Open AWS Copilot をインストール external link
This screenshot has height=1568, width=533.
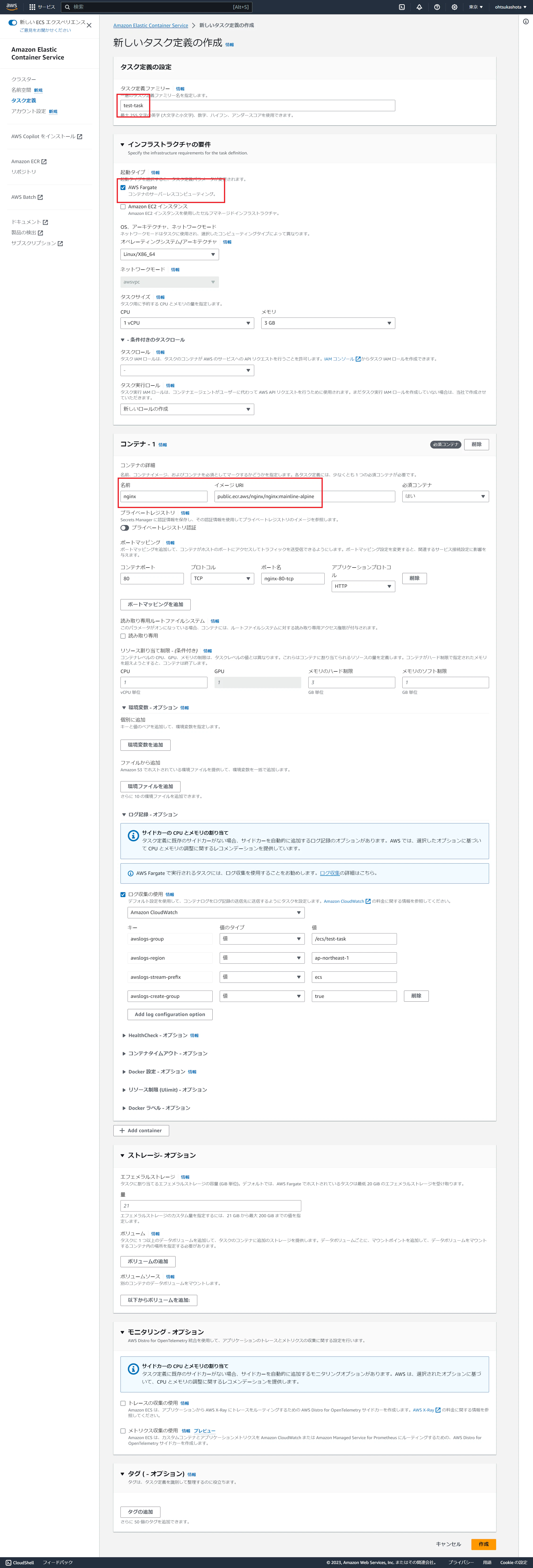pyautogui.click(x=47, y=136)
